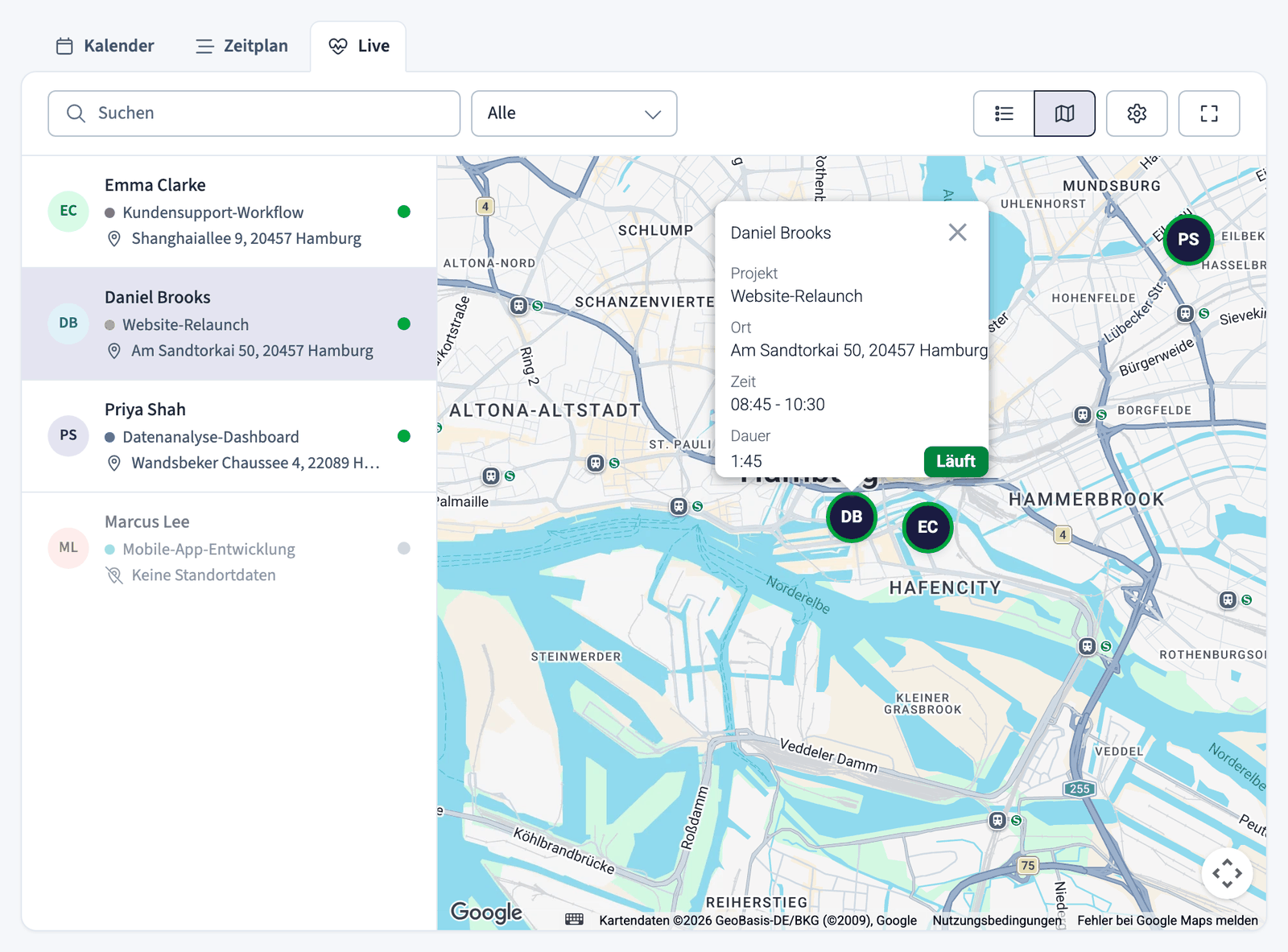Click the EC avatar in the list
This screenshot has height=952, width=1288.
coord(68,211)
